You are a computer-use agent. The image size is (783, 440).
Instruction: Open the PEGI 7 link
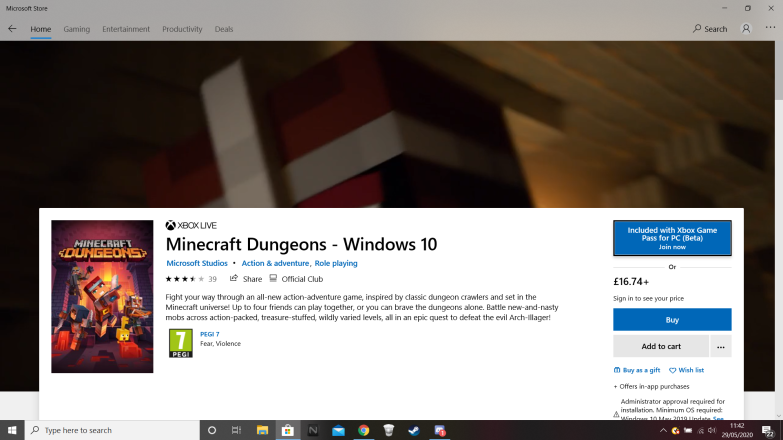tap(210, 334)
